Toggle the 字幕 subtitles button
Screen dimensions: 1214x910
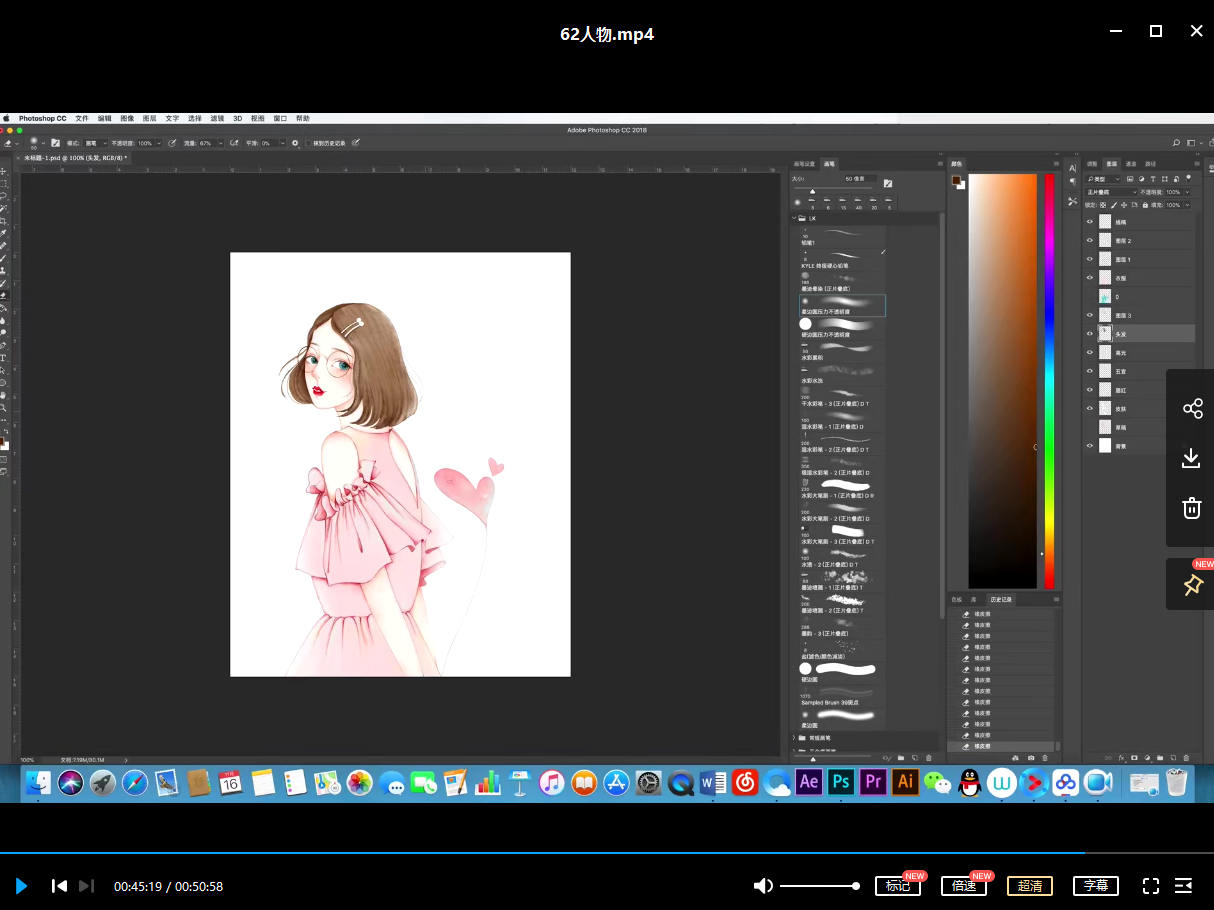coord(1096,886)
